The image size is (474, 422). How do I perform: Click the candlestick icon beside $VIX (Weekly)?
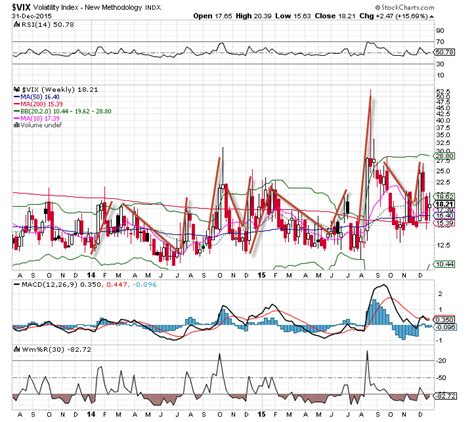coord(17,90)
